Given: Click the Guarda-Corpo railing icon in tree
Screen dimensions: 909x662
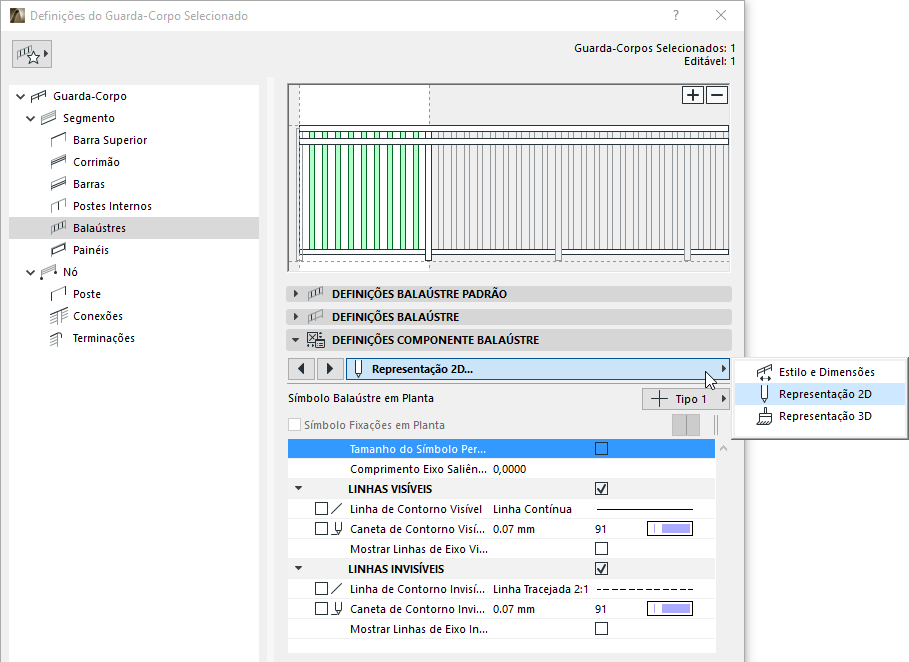Looking at the screenshot, I should click(x=39, y=96).
